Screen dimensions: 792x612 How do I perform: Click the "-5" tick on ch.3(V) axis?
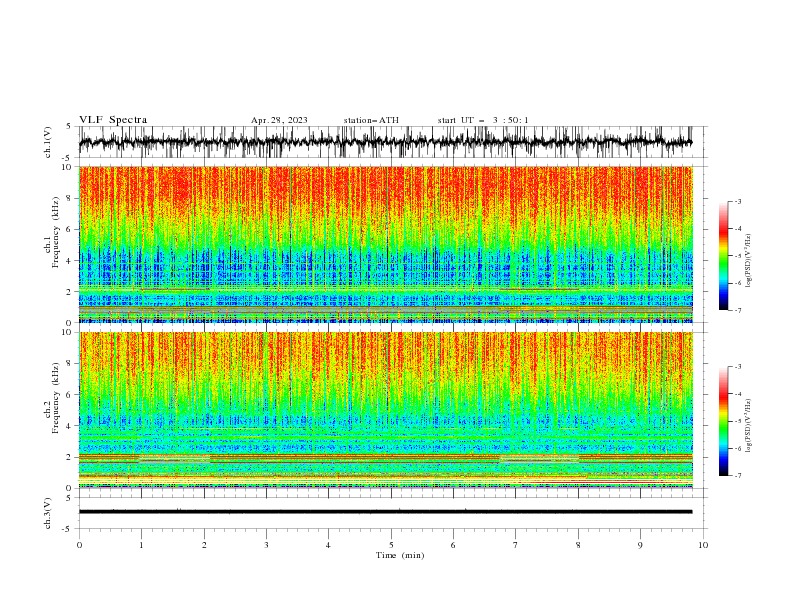68,529
